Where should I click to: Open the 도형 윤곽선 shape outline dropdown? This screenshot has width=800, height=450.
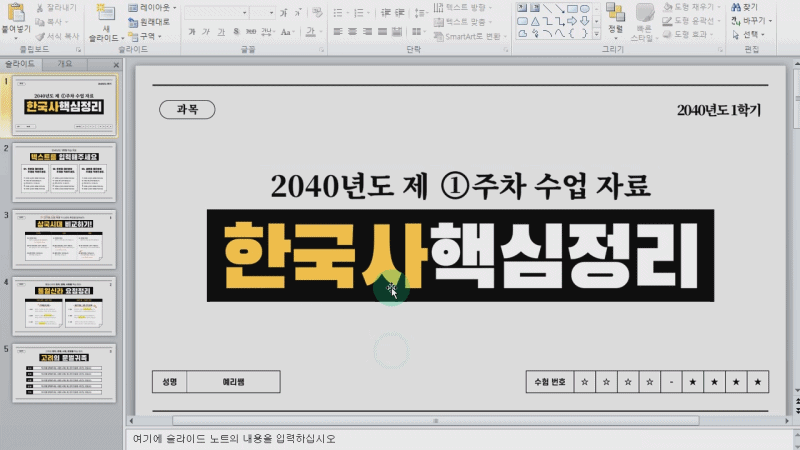692,21
